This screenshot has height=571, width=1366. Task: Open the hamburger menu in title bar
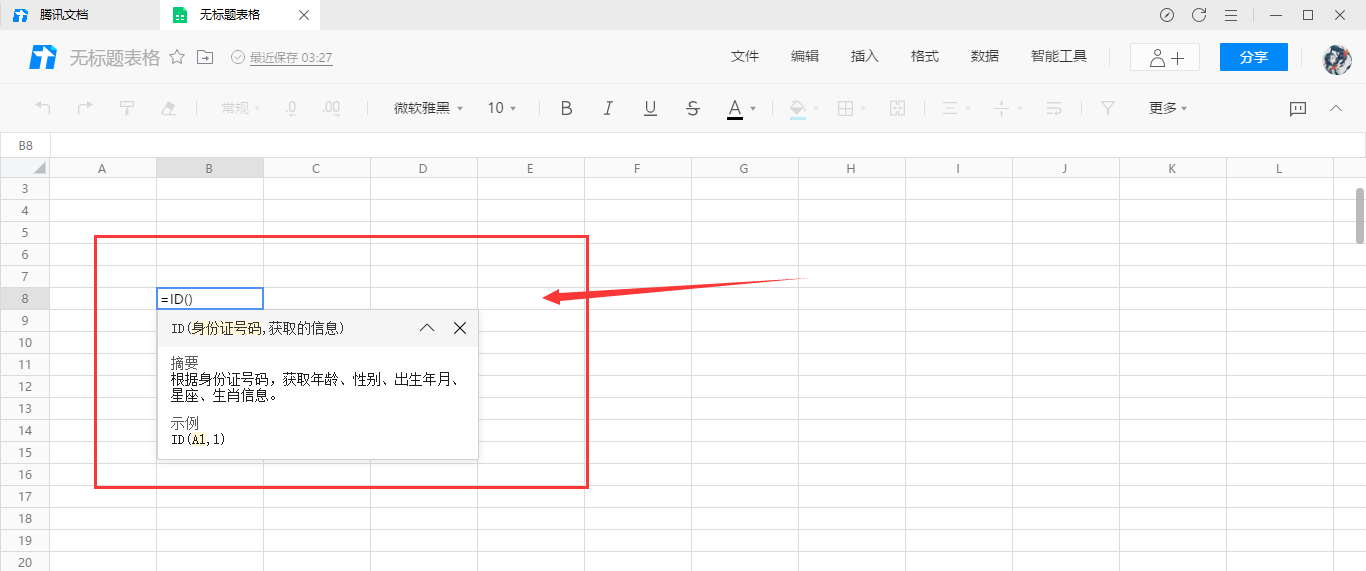1231,15
